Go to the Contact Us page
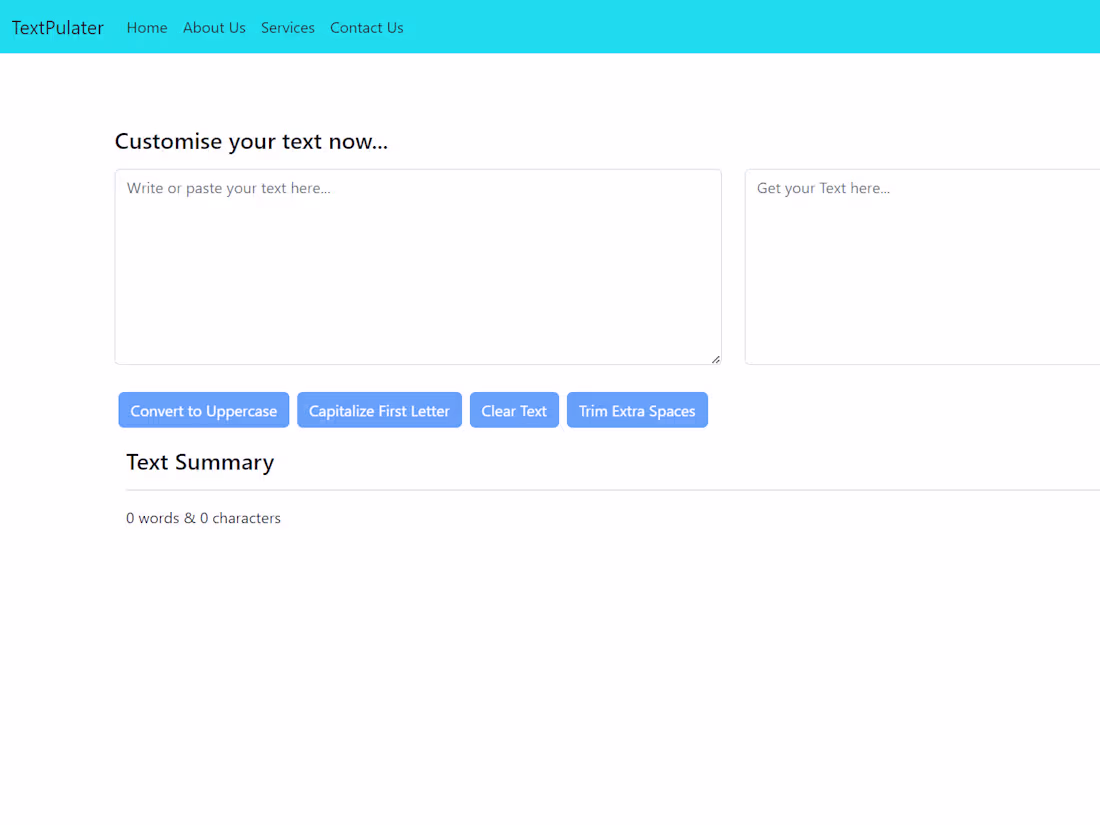1100x825 pixels. tap(366, 28)
